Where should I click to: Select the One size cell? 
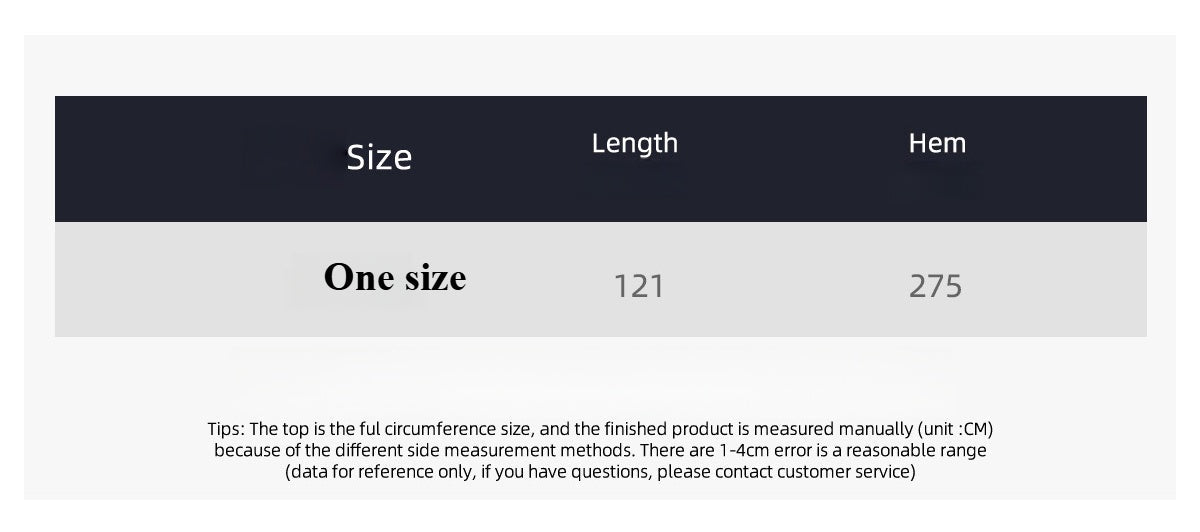click(395, 277)
